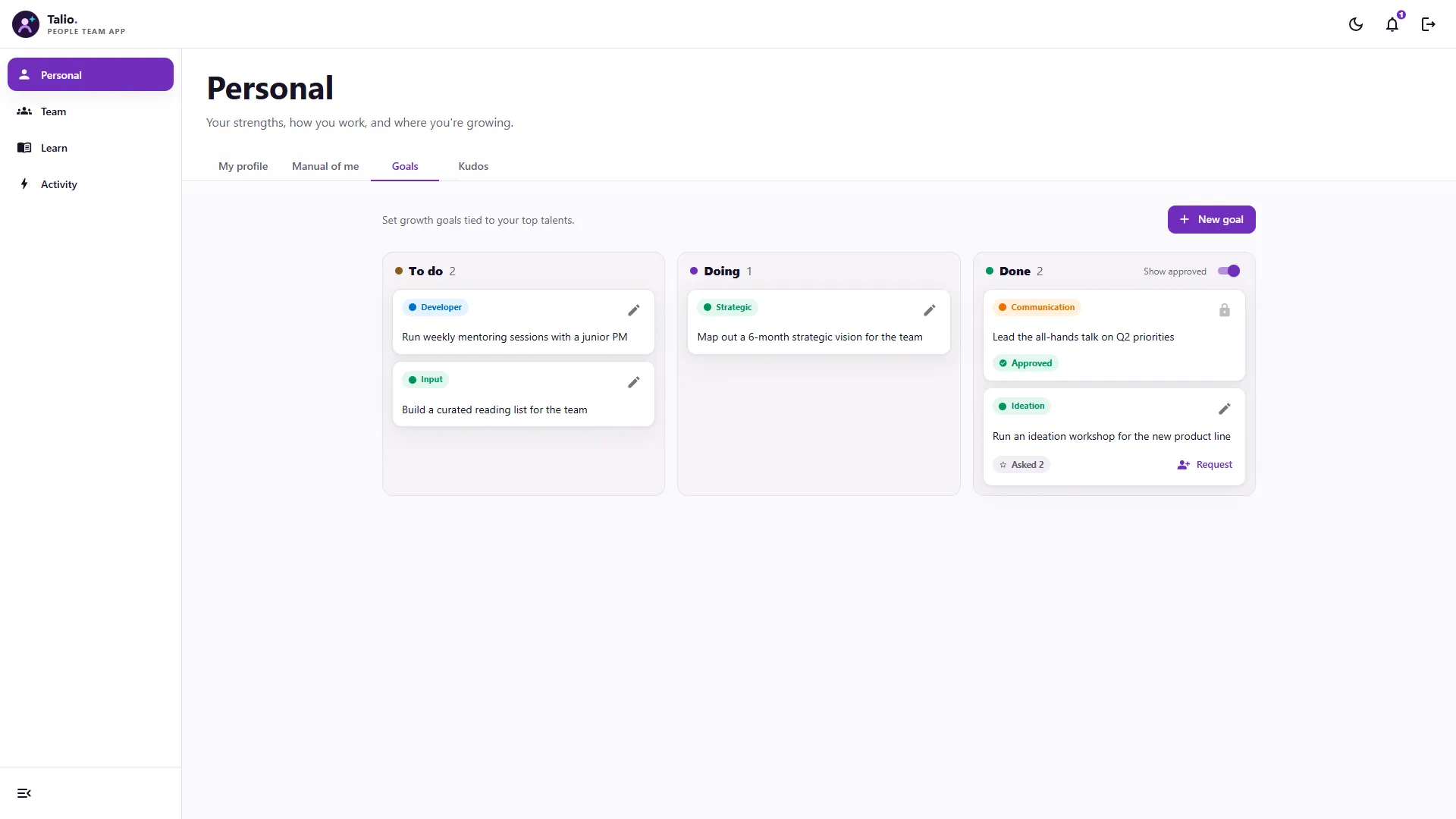Click the logout icon

click(x=1429, y=24)
